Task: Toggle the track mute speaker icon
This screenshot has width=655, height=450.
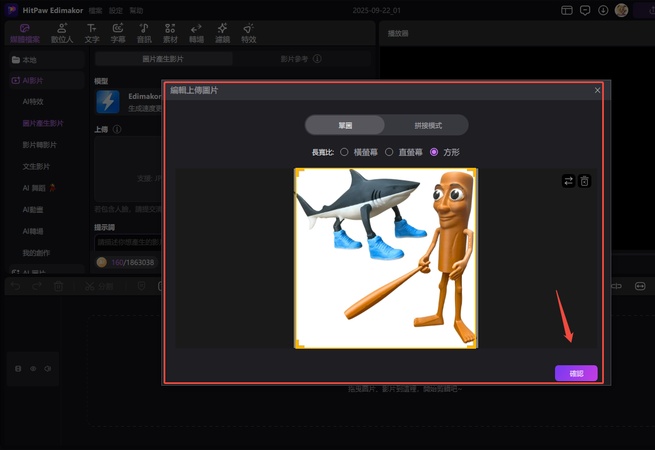Action: (48, 369)
